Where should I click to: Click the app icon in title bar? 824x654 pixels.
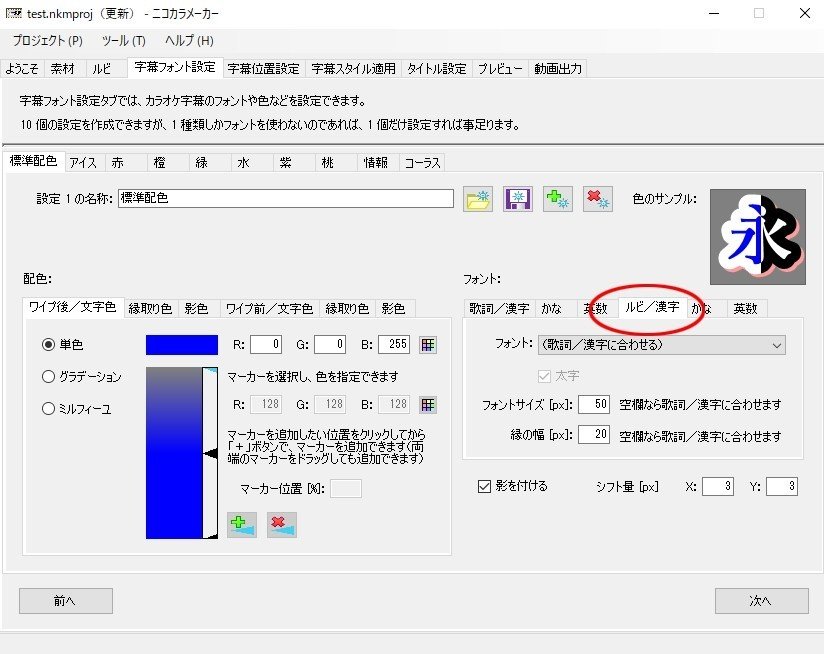coord(14,14)
